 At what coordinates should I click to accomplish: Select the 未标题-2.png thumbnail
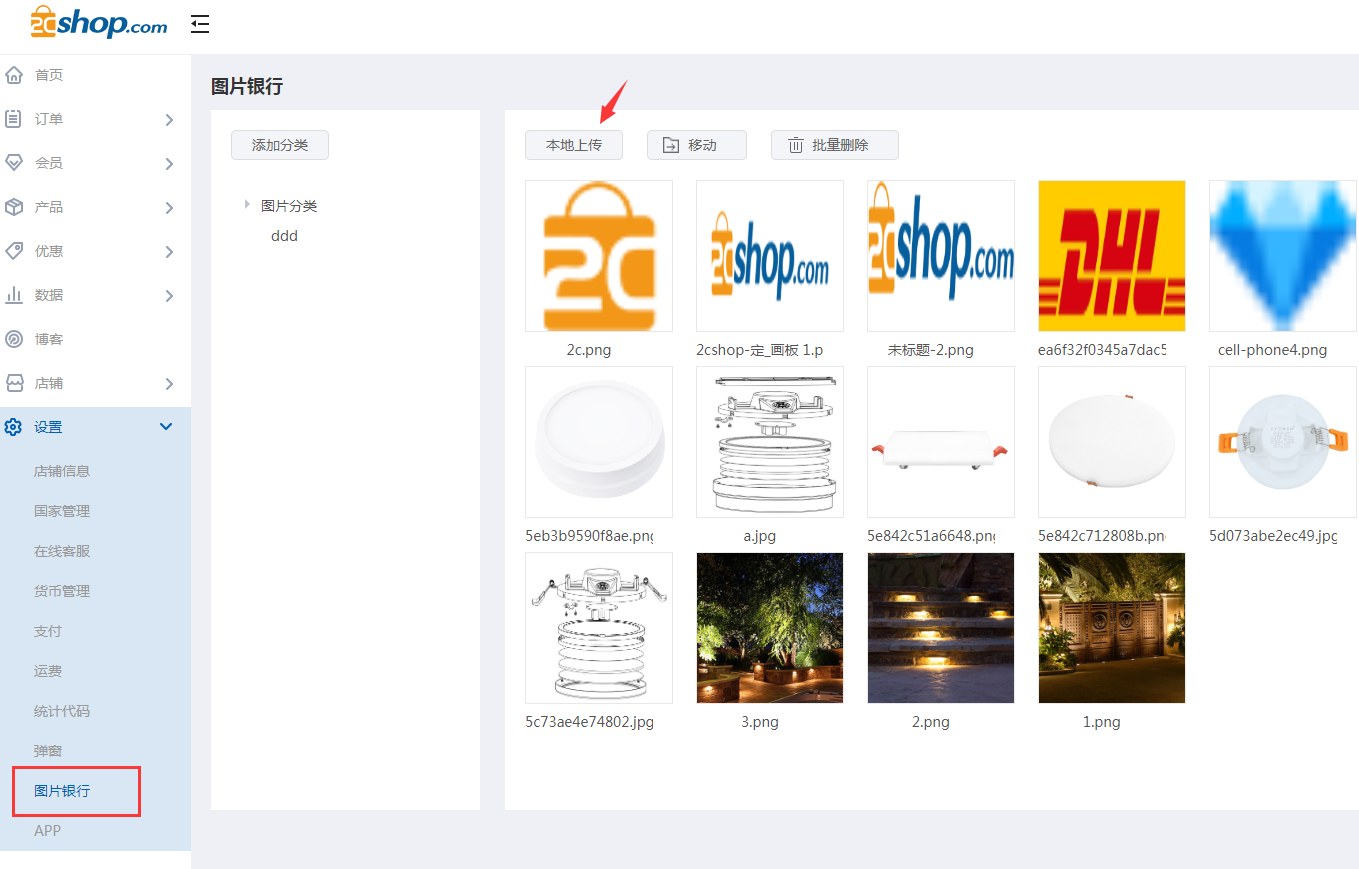pos(941,256)
